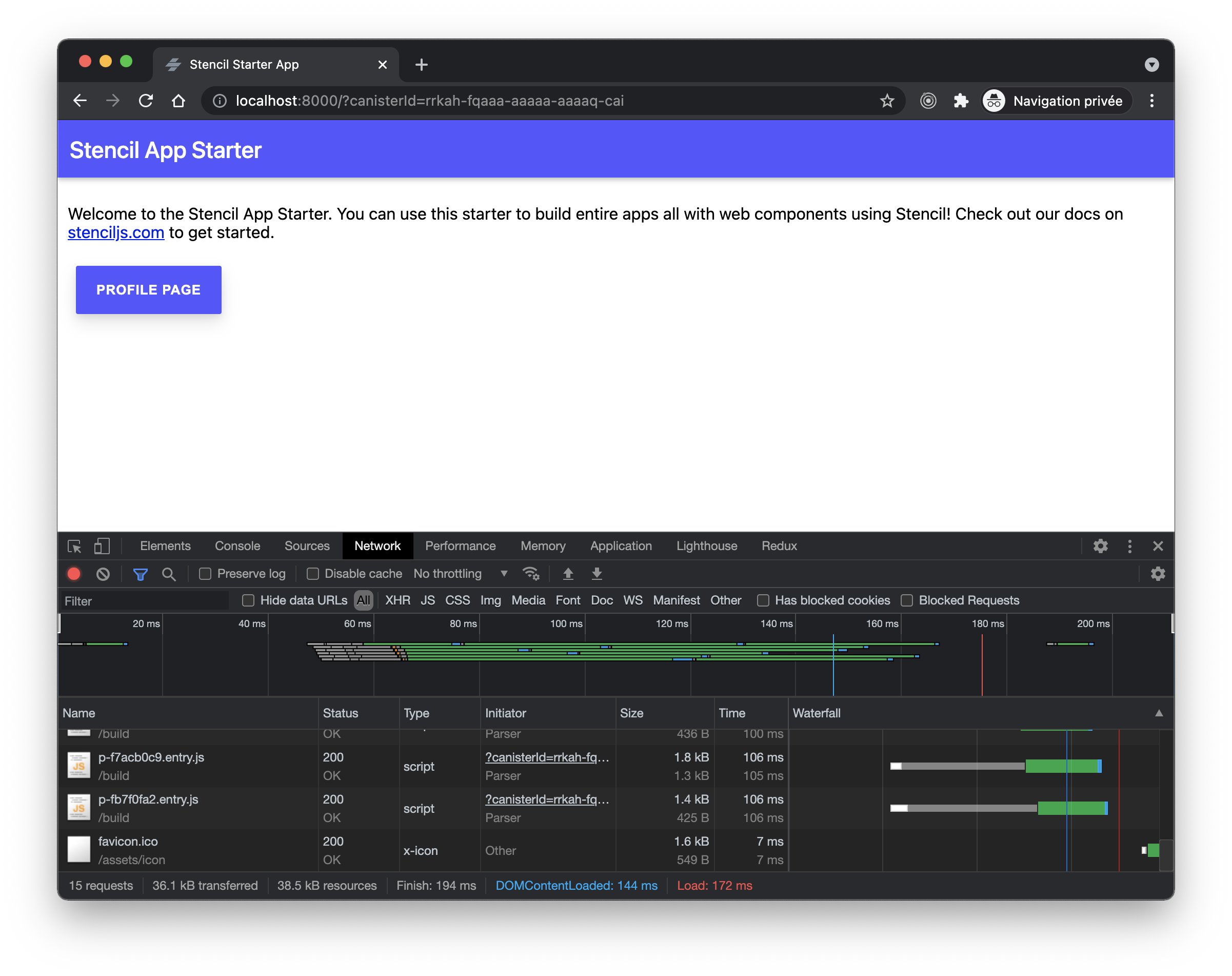Viewport: 1232px width, 976px height.
Task: Open Network panel settings gear
Action: [x=1157, y=574]
